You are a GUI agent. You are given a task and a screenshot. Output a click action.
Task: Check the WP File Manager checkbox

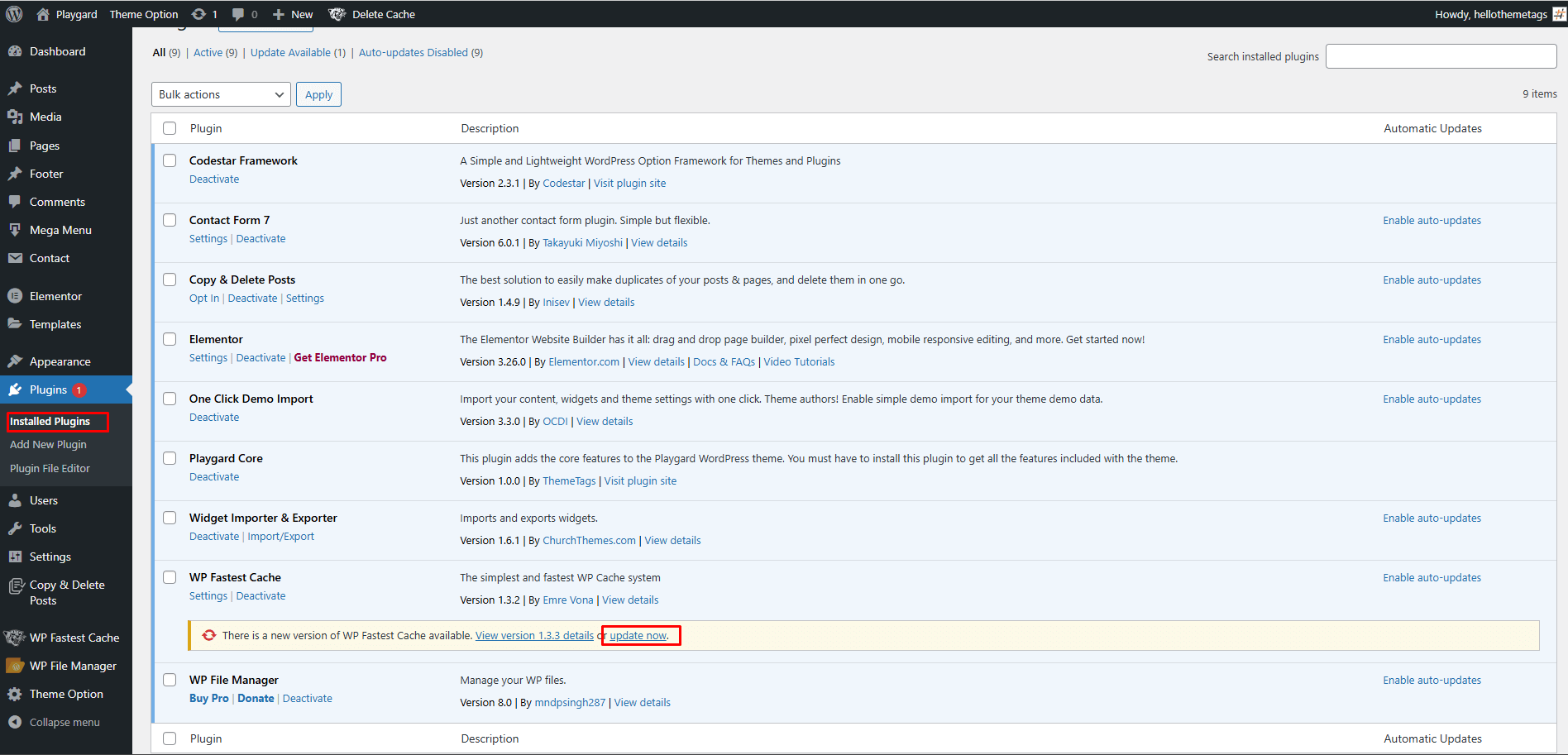coord(170,680)
